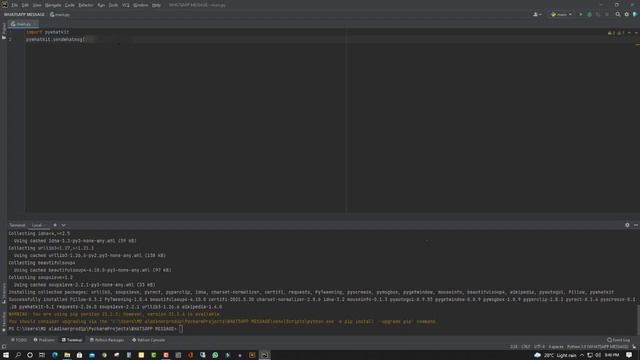This screenshot has height=360, width=640.
Task: Open the Window menu
Action: tap(141, 5)
